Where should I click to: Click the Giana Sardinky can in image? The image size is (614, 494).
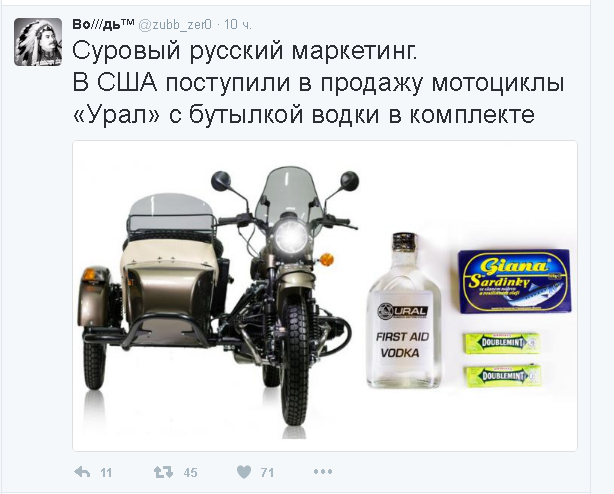coord(515,281)
